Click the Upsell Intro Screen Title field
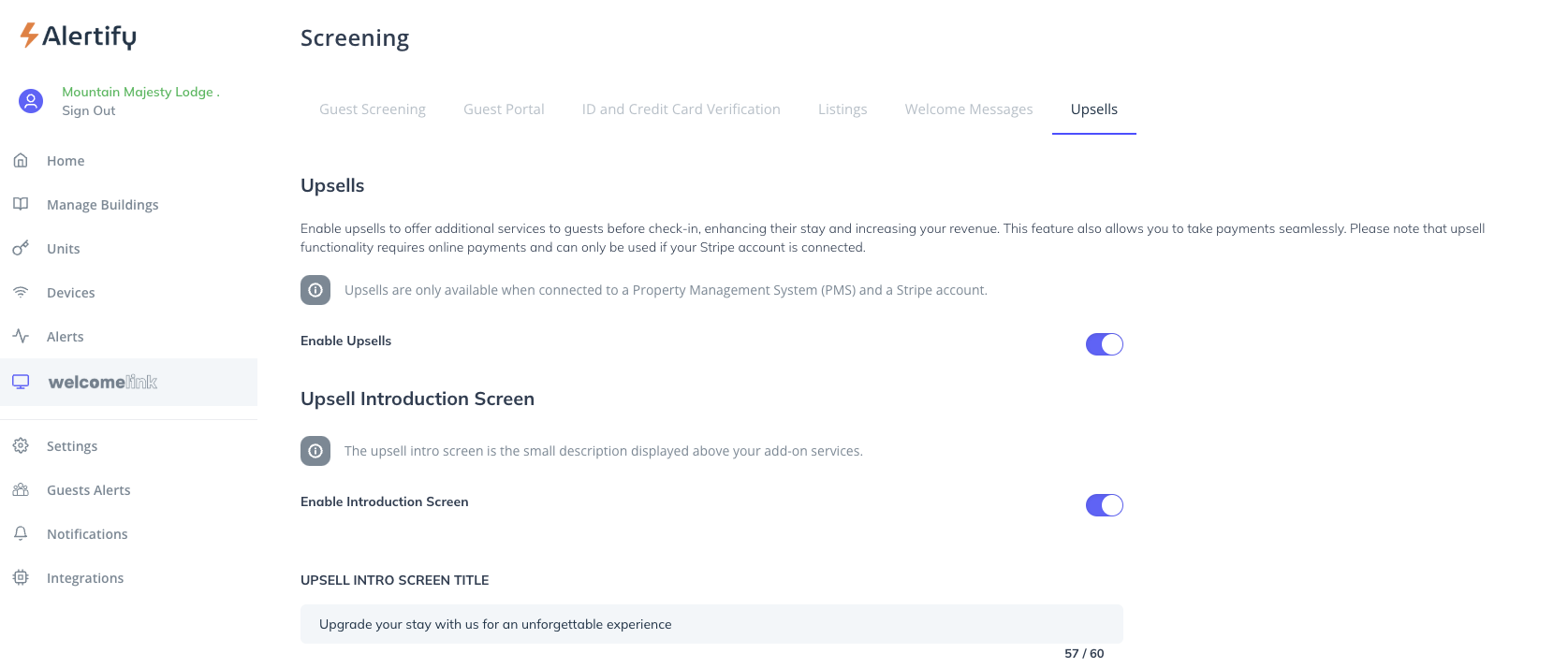Image resolution: width=1568 pixels, height=668 pixels. (x=711, y=624)
